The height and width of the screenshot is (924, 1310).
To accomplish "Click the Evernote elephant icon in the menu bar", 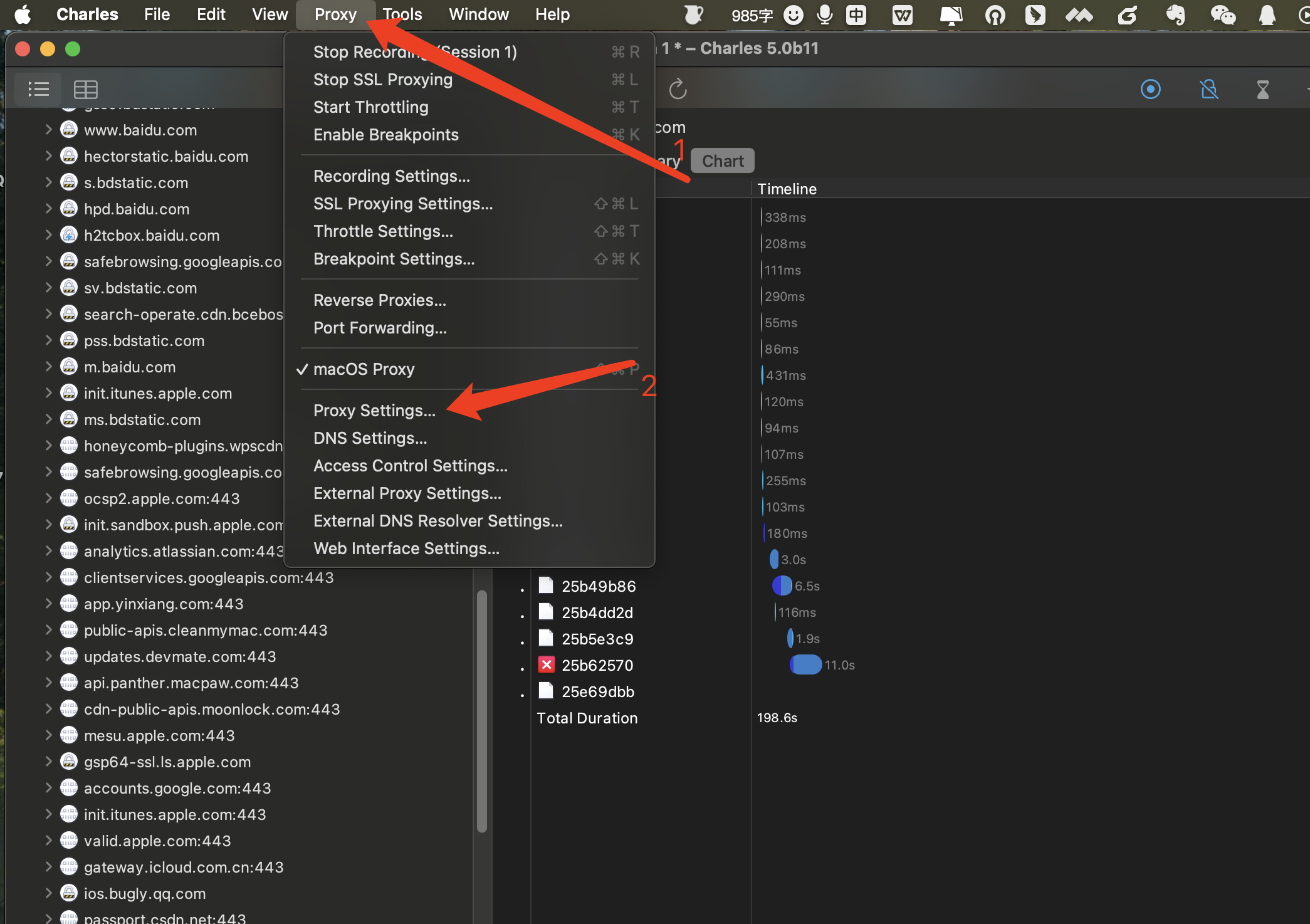I will point(1175,14).
